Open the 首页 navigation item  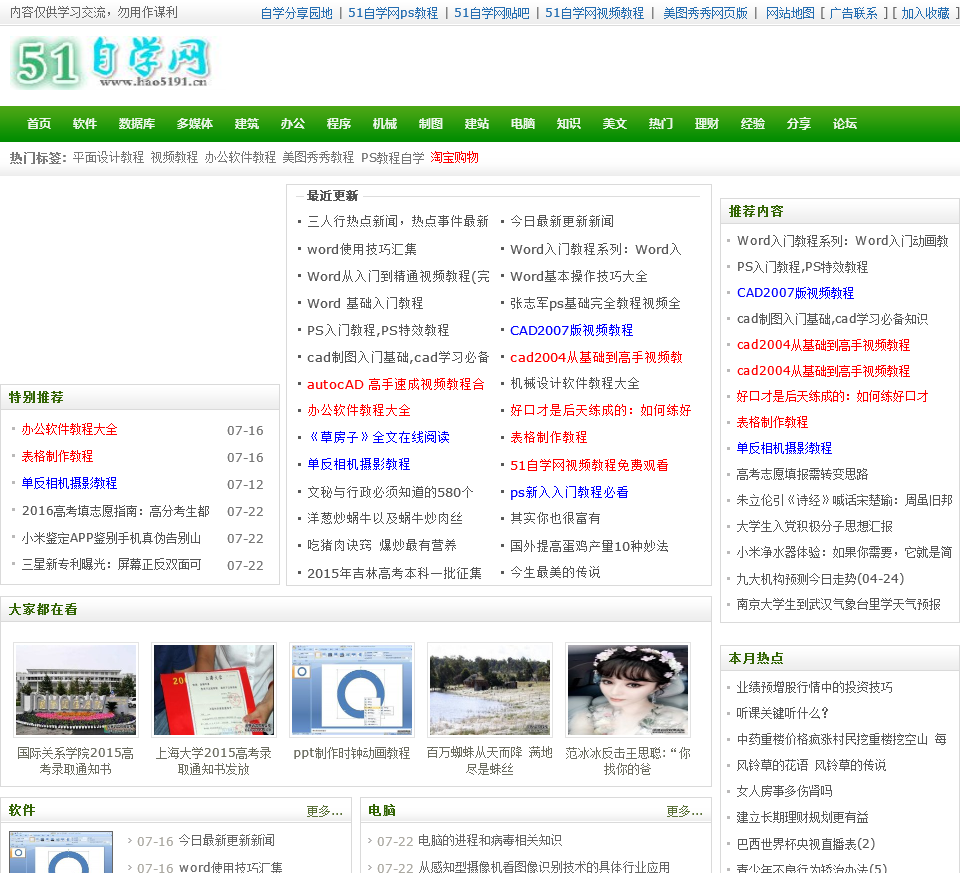click(39, 124)
